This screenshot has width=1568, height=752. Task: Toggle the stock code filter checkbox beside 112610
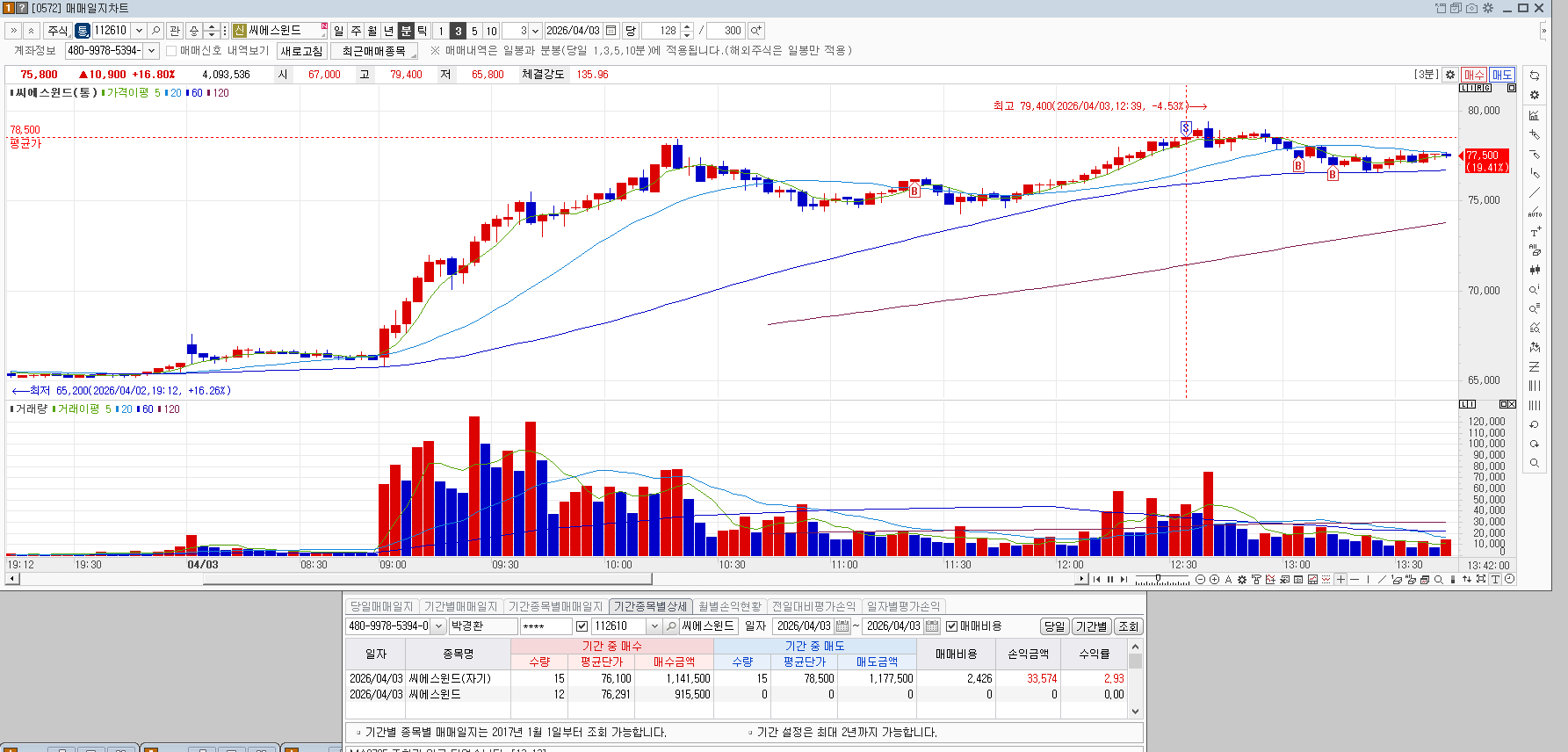tap(582, 626)
